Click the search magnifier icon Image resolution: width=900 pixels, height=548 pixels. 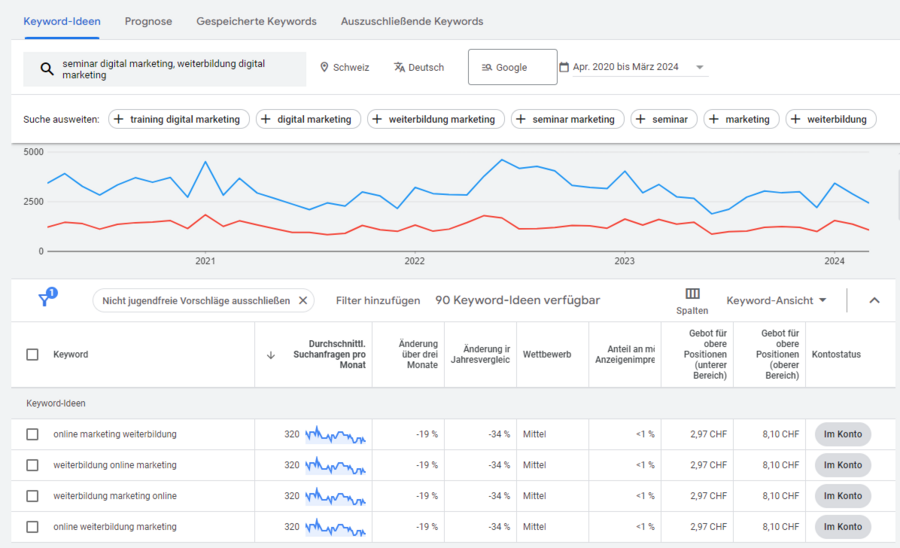pos(47,69)
